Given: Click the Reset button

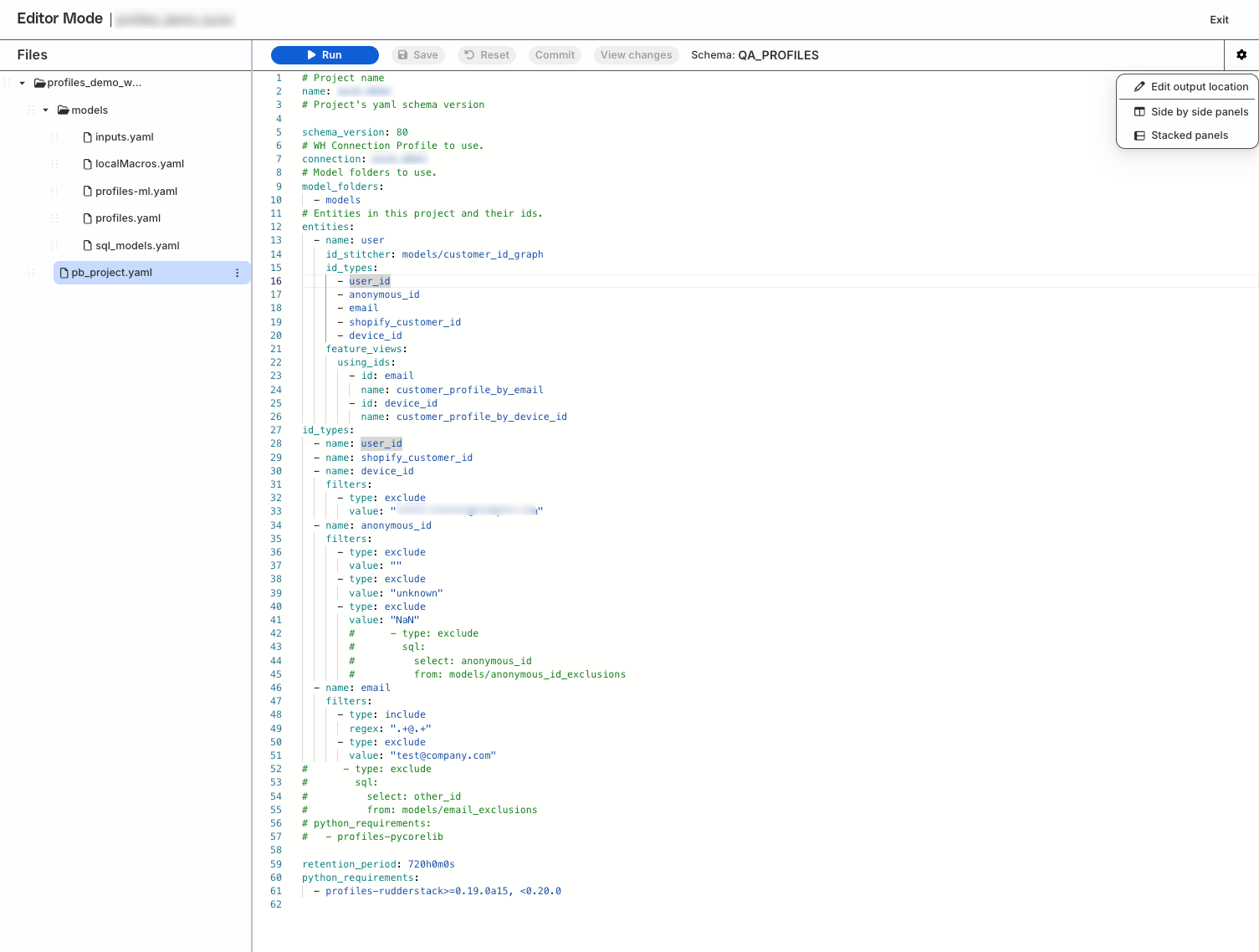Looking at the screenshot, I should click(487, 55).
